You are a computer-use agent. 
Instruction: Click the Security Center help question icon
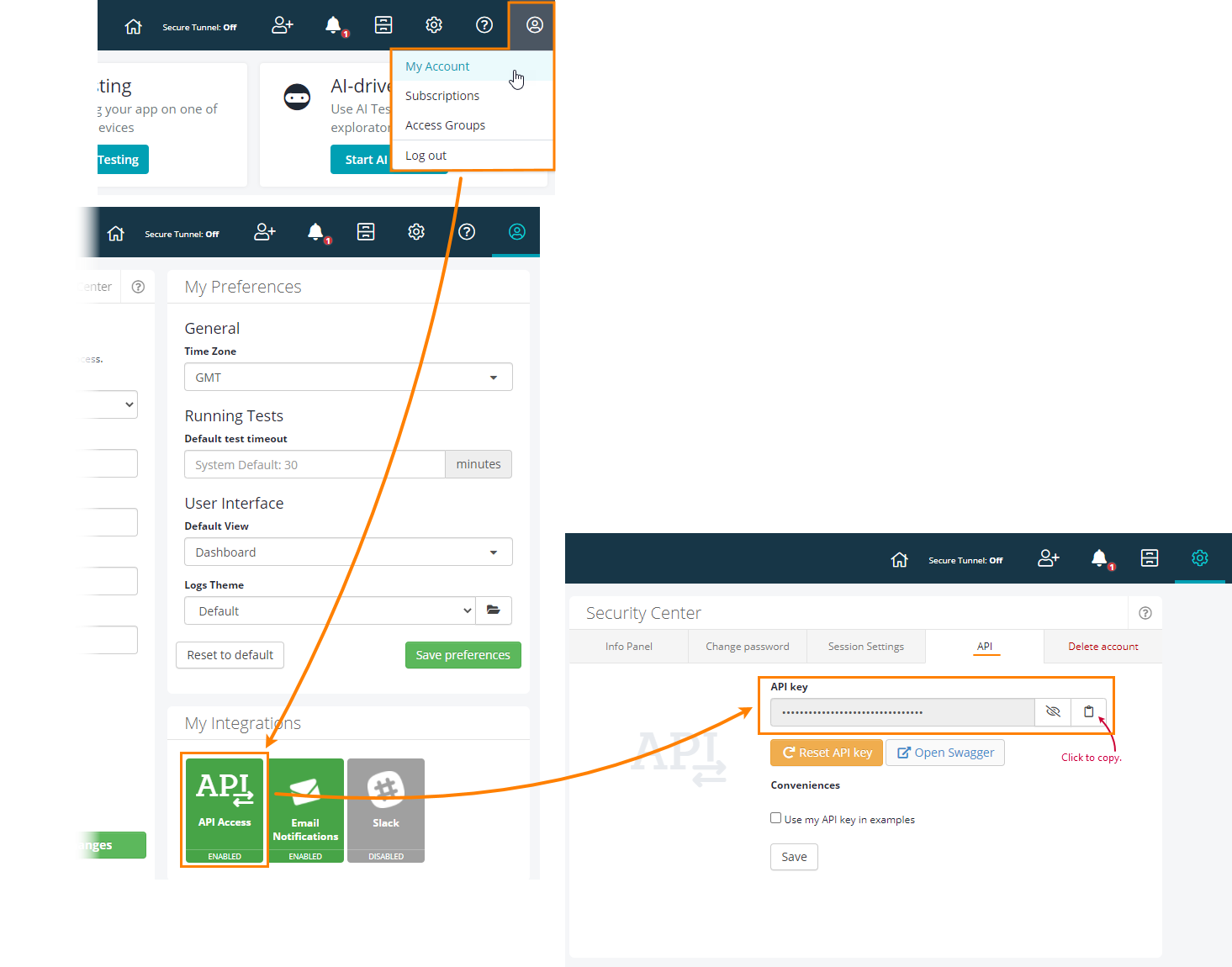1145,613
